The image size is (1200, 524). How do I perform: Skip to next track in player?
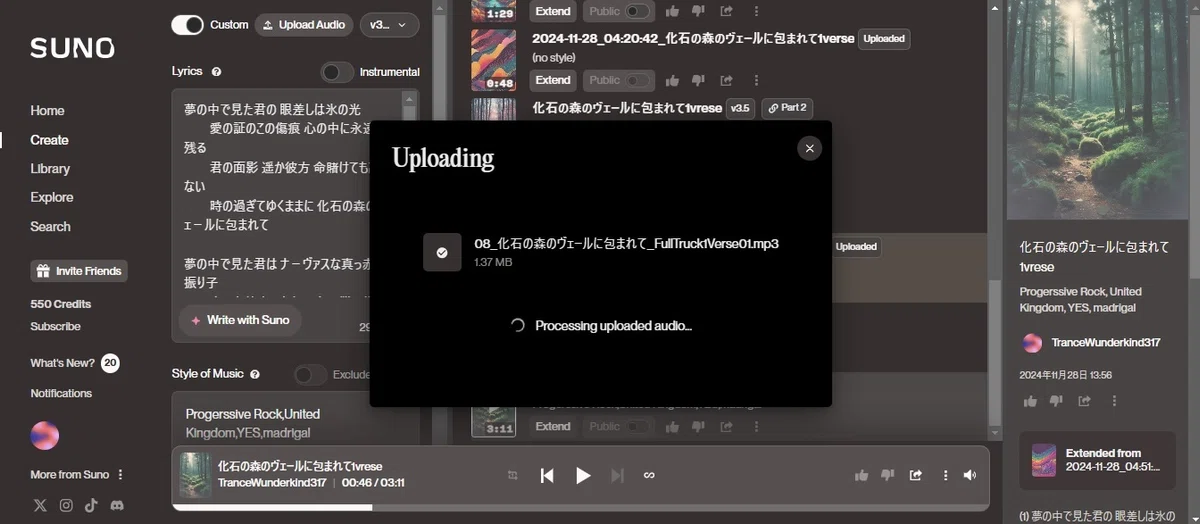(617, 476)
